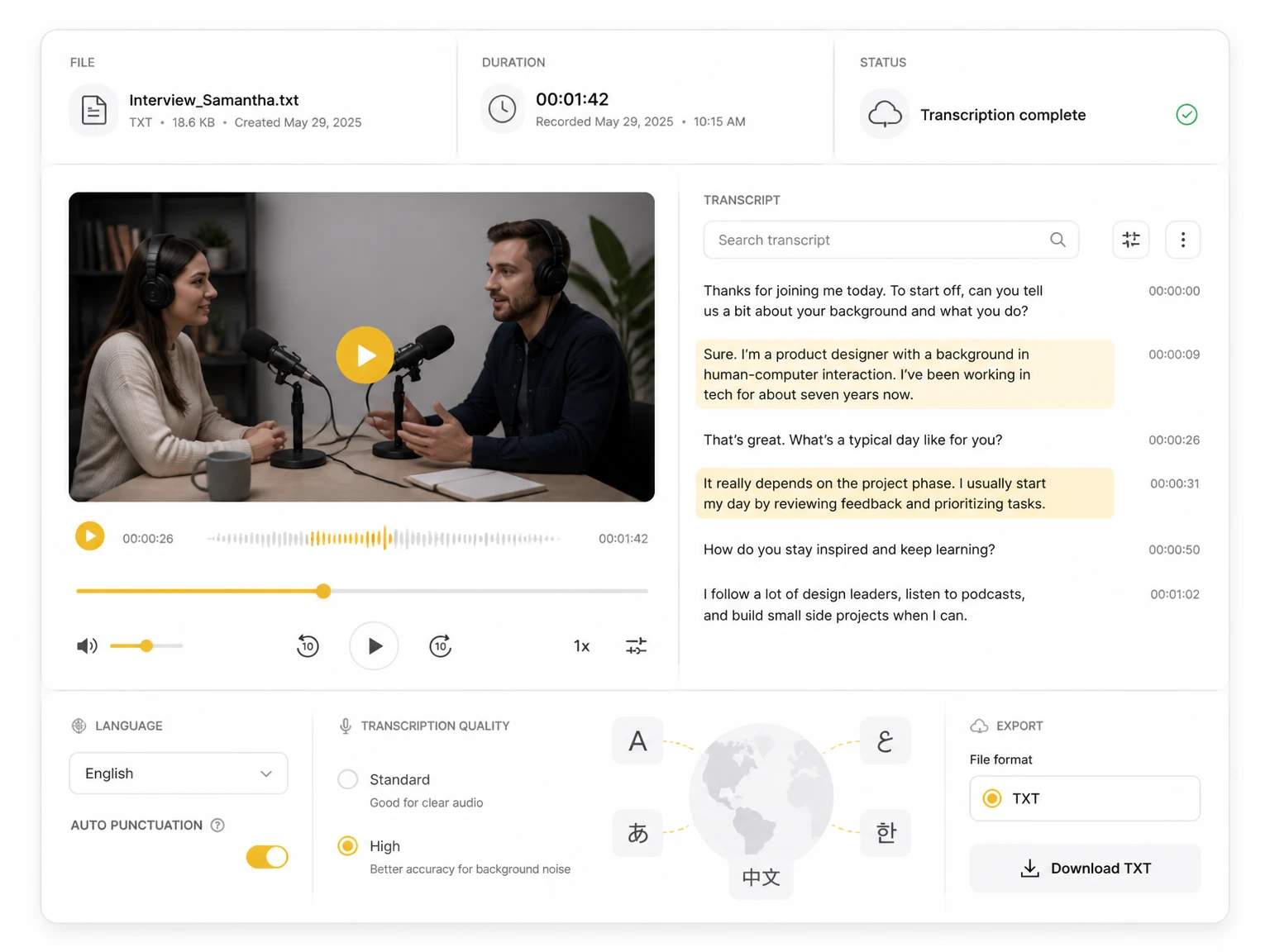Click the magnifier icon in Search transcript

[x=1058, y=240]
